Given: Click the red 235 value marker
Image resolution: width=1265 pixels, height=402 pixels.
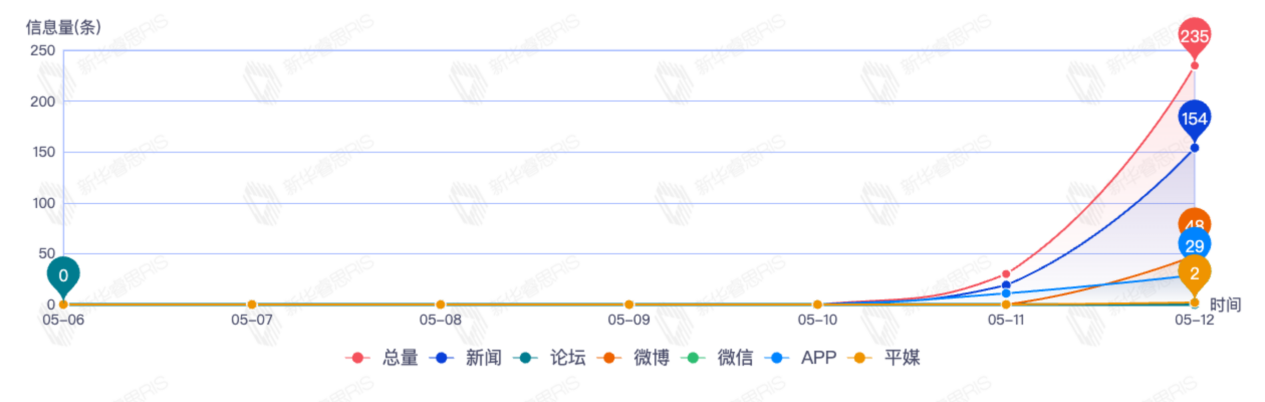Looking at the screenshot, I should 1195,37.
